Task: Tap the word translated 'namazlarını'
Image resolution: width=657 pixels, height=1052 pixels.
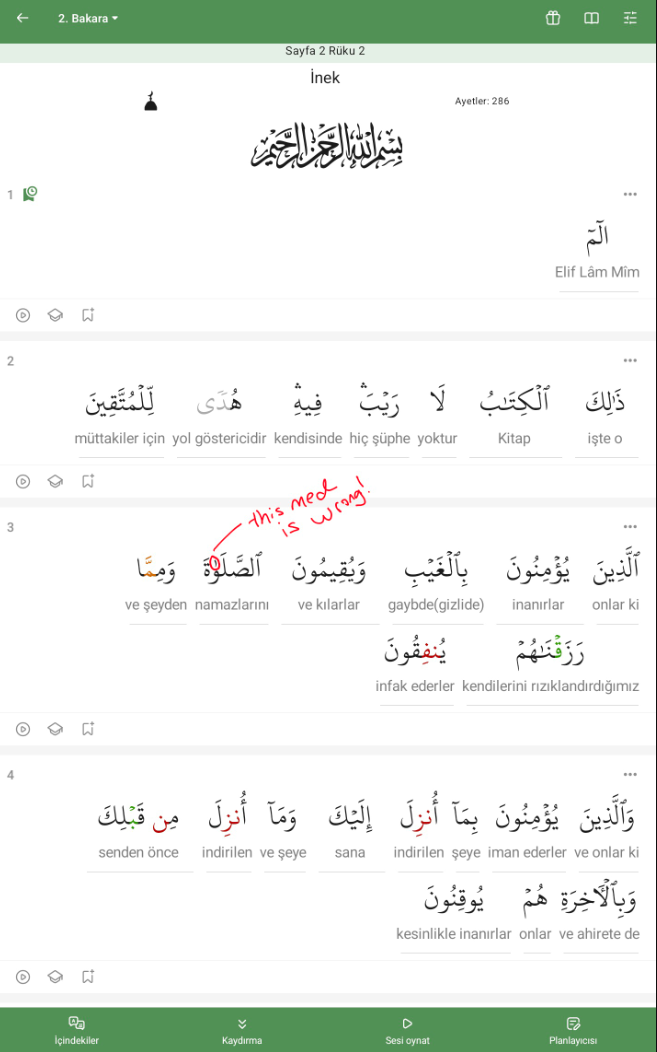Action: [x=232, y=581]
